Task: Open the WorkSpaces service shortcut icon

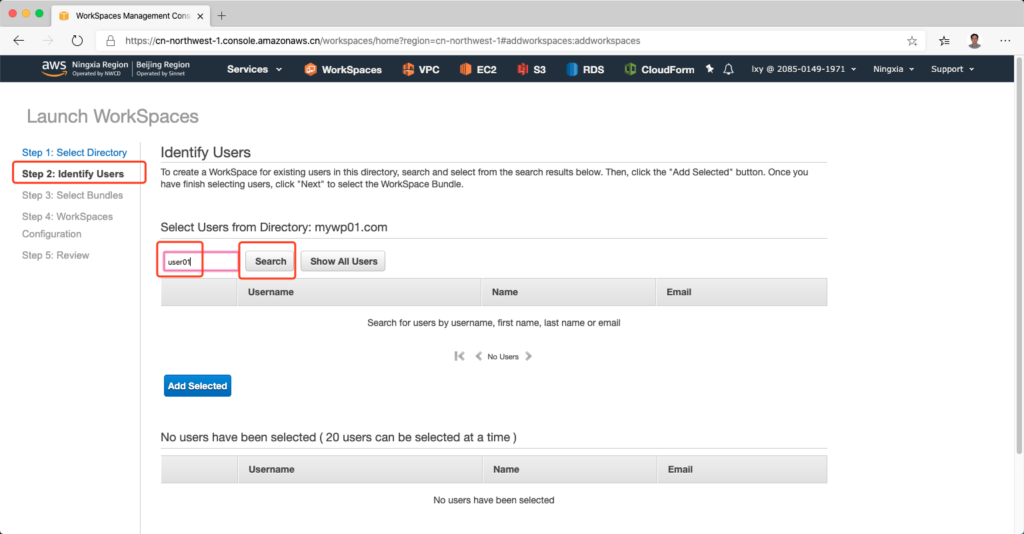Action: [311, 69]
